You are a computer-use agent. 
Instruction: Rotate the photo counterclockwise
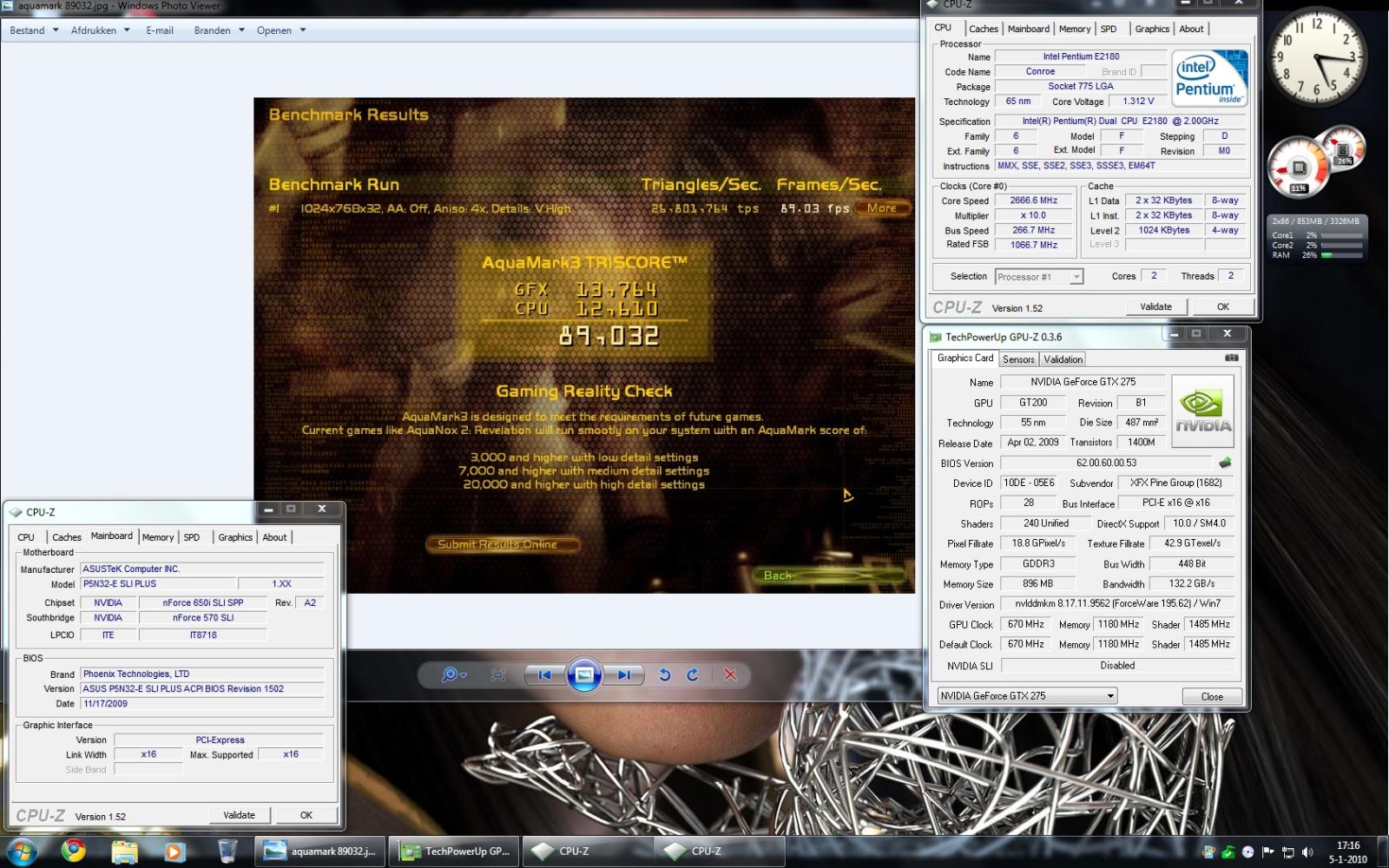[664, 674]
